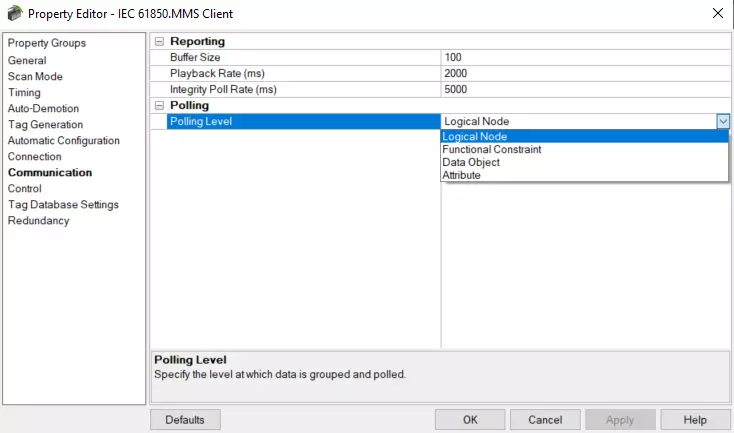The width and height of the screenshot is (734, 433).
Task: Edit the Integrity Poll Rate value 5000
Action: pyautogui.click(x=585, y=89)
